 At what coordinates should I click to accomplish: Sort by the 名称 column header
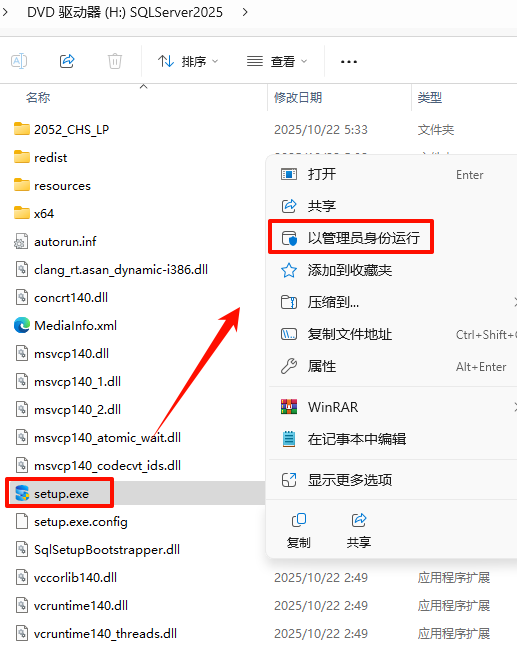tap(38, 97)
